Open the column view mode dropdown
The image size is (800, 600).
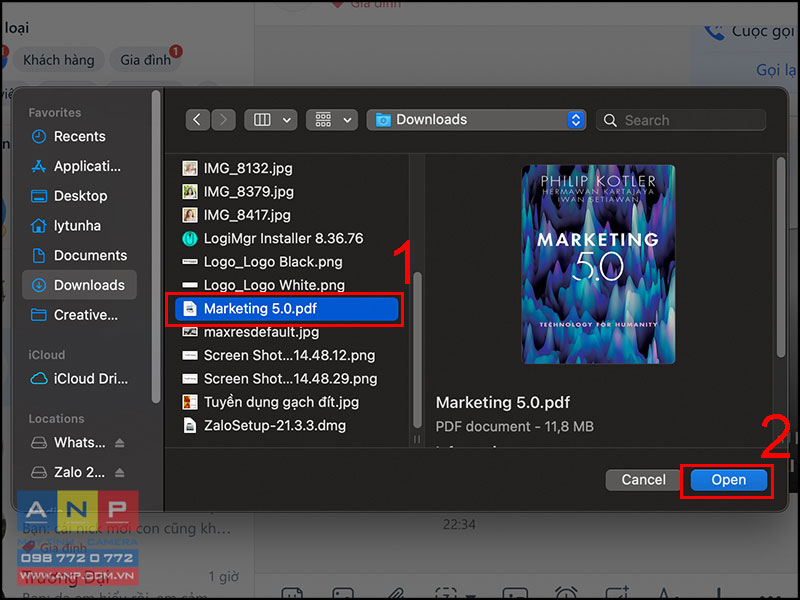point(271,120)
